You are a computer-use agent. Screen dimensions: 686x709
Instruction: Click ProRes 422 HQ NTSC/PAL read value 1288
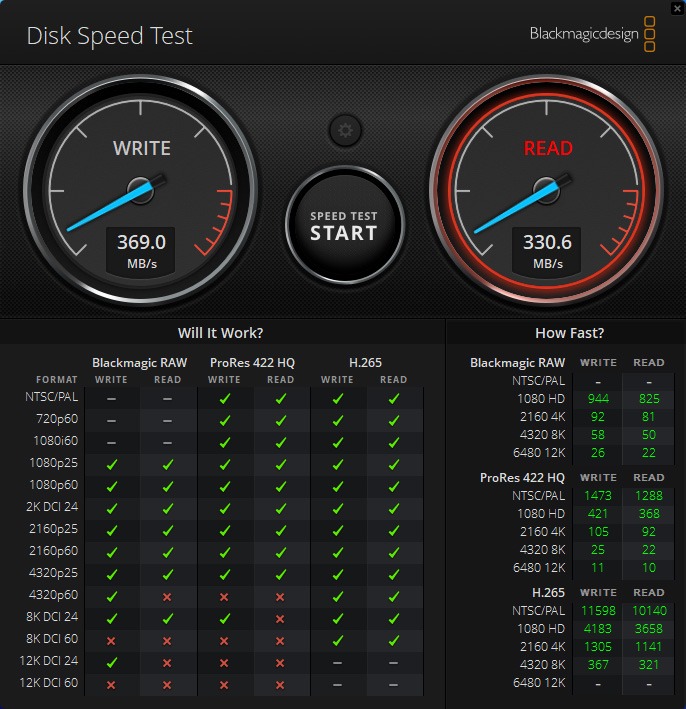click(649, 496)
